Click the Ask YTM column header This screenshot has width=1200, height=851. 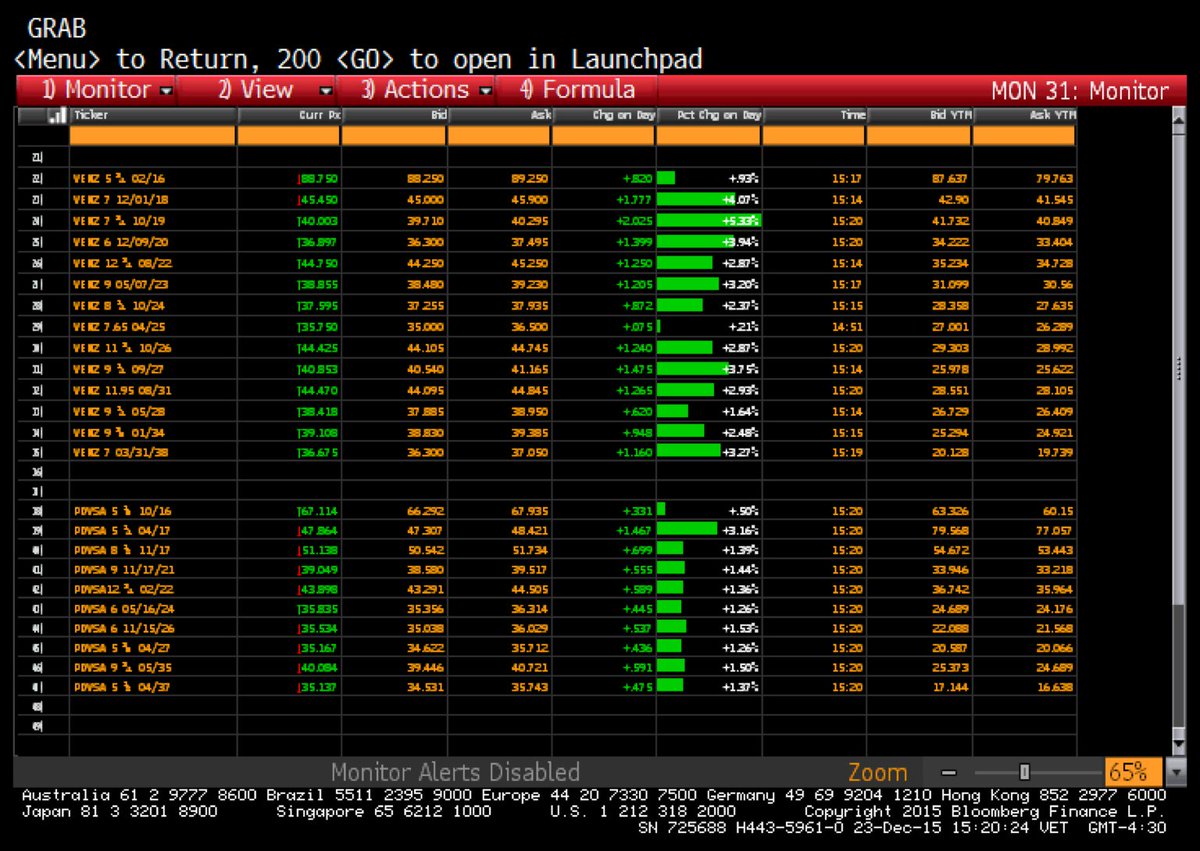pyautogui.click(x=1024, y=115)
